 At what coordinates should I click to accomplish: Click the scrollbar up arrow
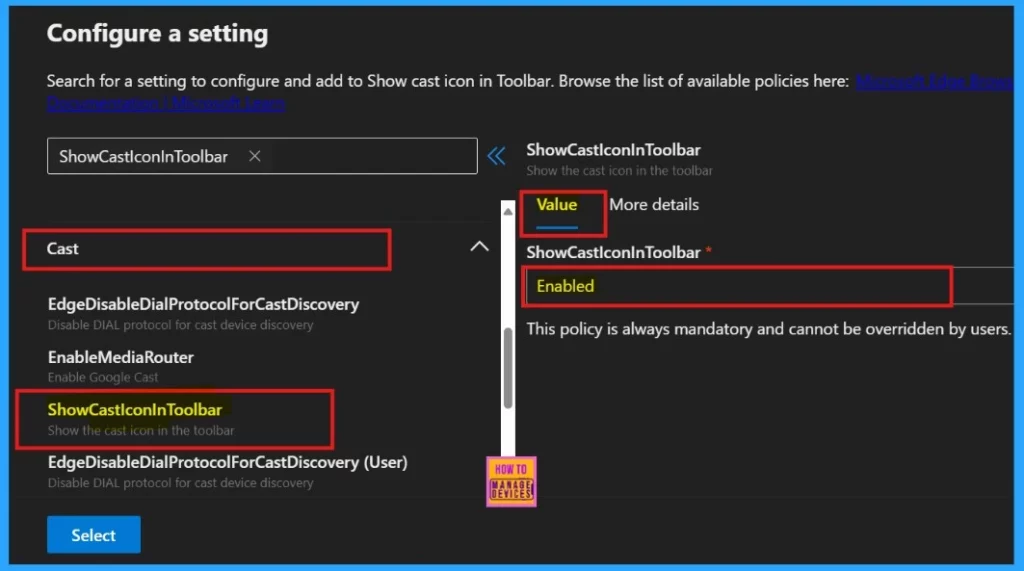pyautogui.click(x=507, y=211)
